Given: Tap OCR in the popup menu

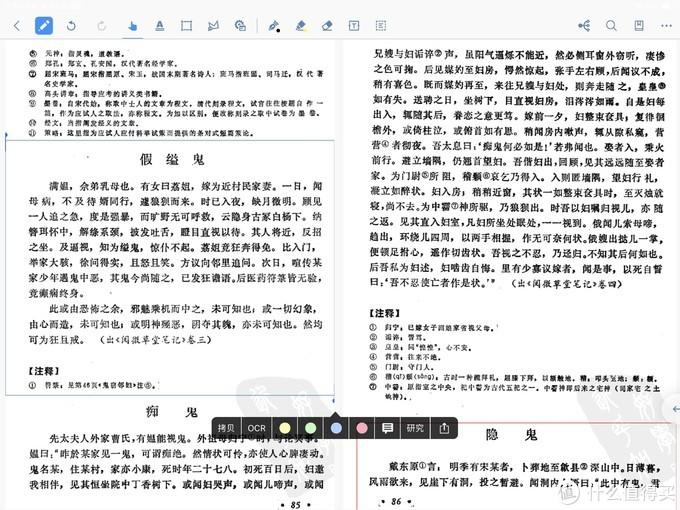Looking at the screenshot, I should tap(256, 428).
